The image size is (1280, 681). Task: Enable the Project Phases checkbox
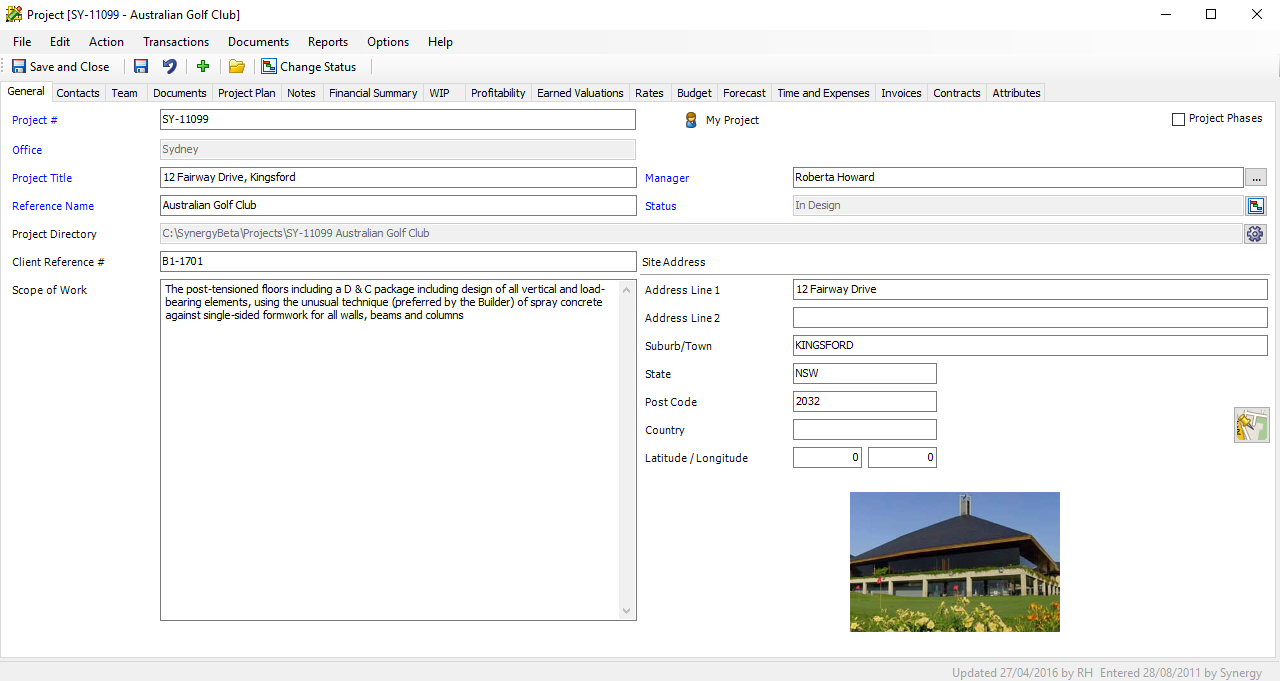(x=1178, y=119)
